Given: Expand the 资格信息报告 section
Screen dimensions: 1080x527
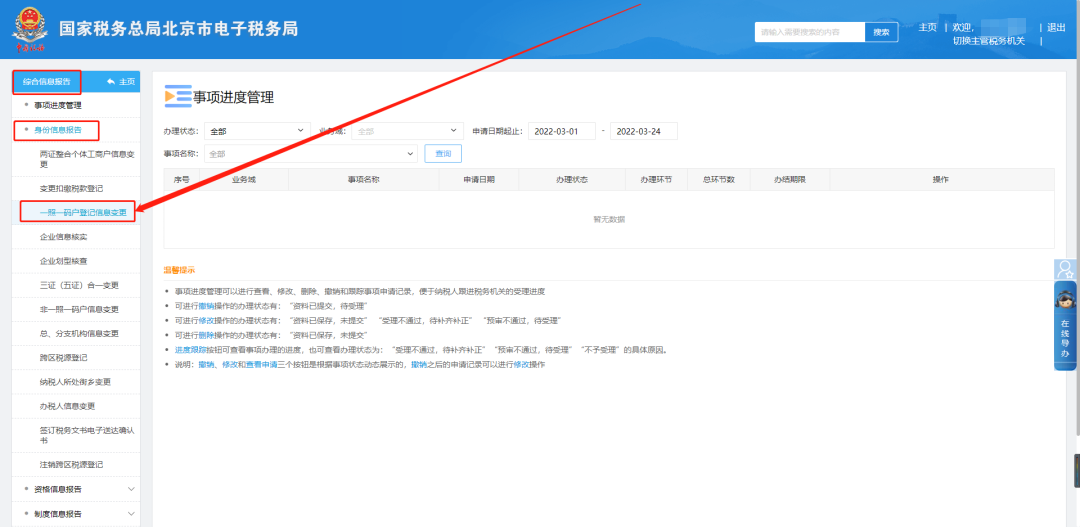Looking at the screenshot, I should 131,489.
